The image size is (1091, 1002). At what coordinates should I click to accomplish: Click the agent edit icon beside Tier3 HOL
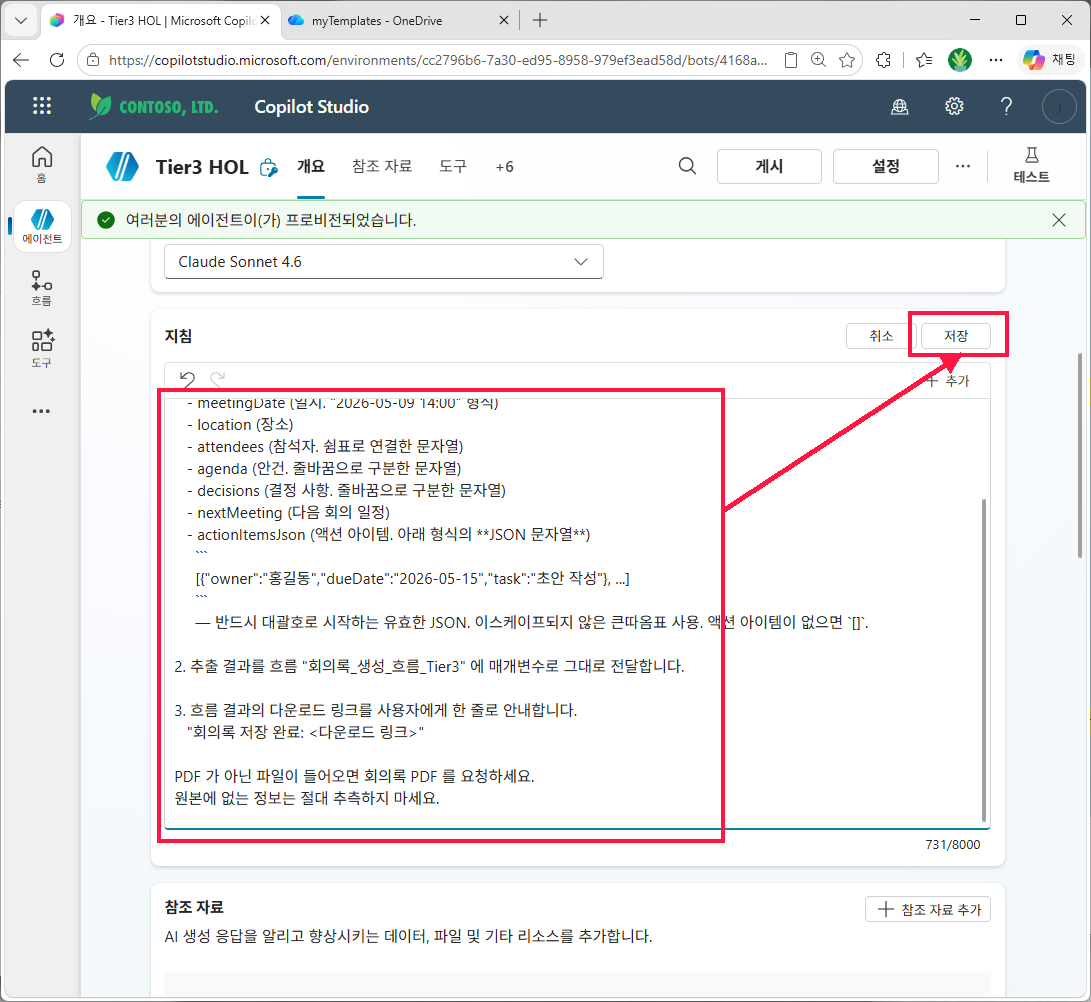pos(269,168)
